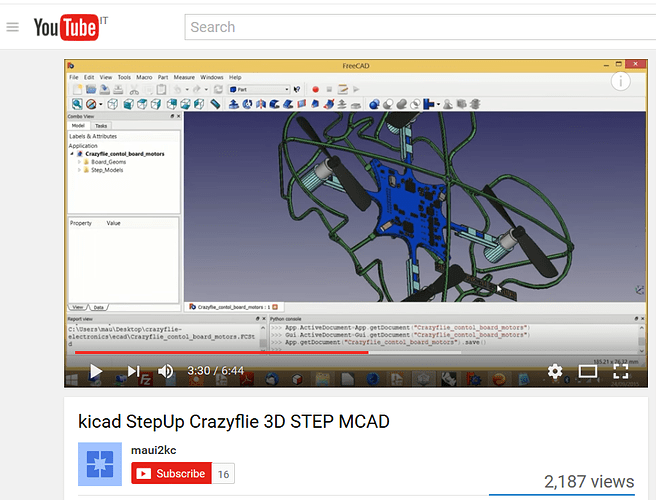Click the Report view scrollbar

[263, 336]
